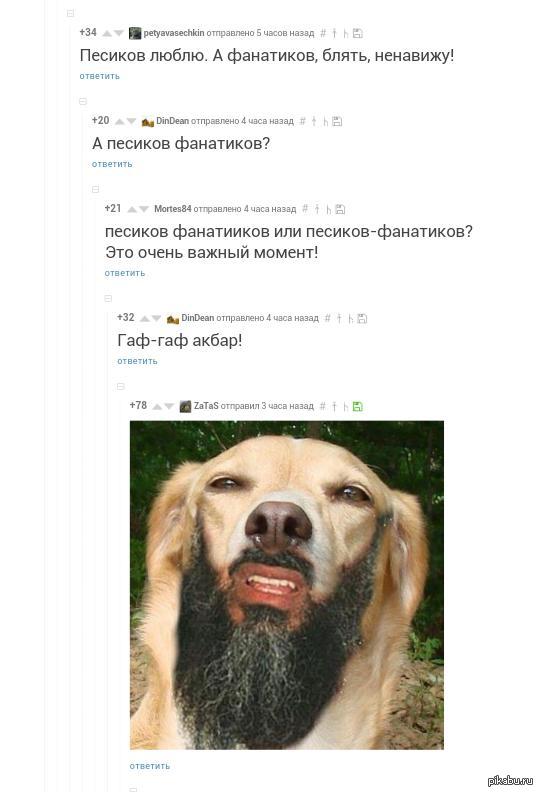The image size is (538, 792).
Task: Save petyavasechkin's comment with the floppy icon
Action: [358, 33]
